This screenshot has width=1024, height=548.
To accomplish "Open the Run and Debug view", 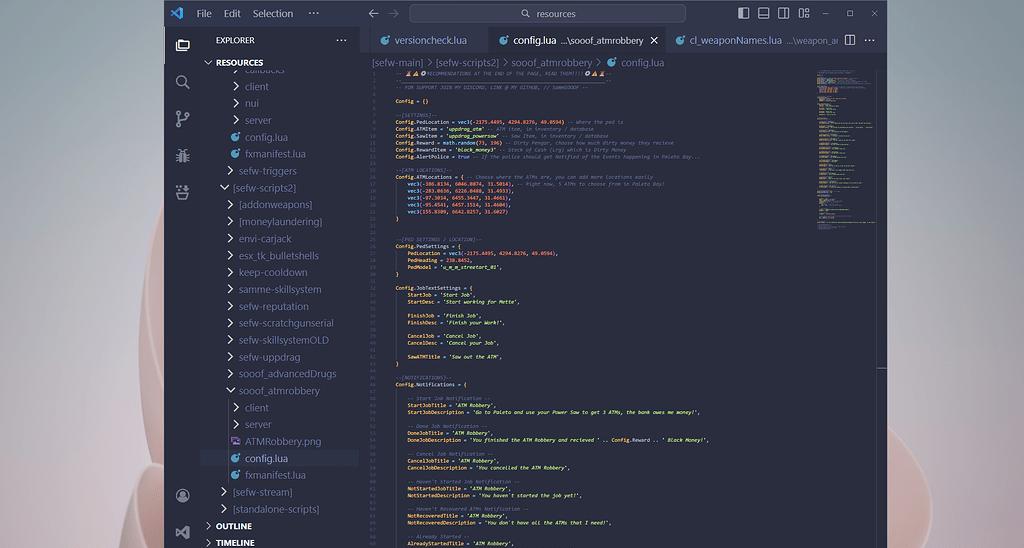I will (x=182, y=155).
